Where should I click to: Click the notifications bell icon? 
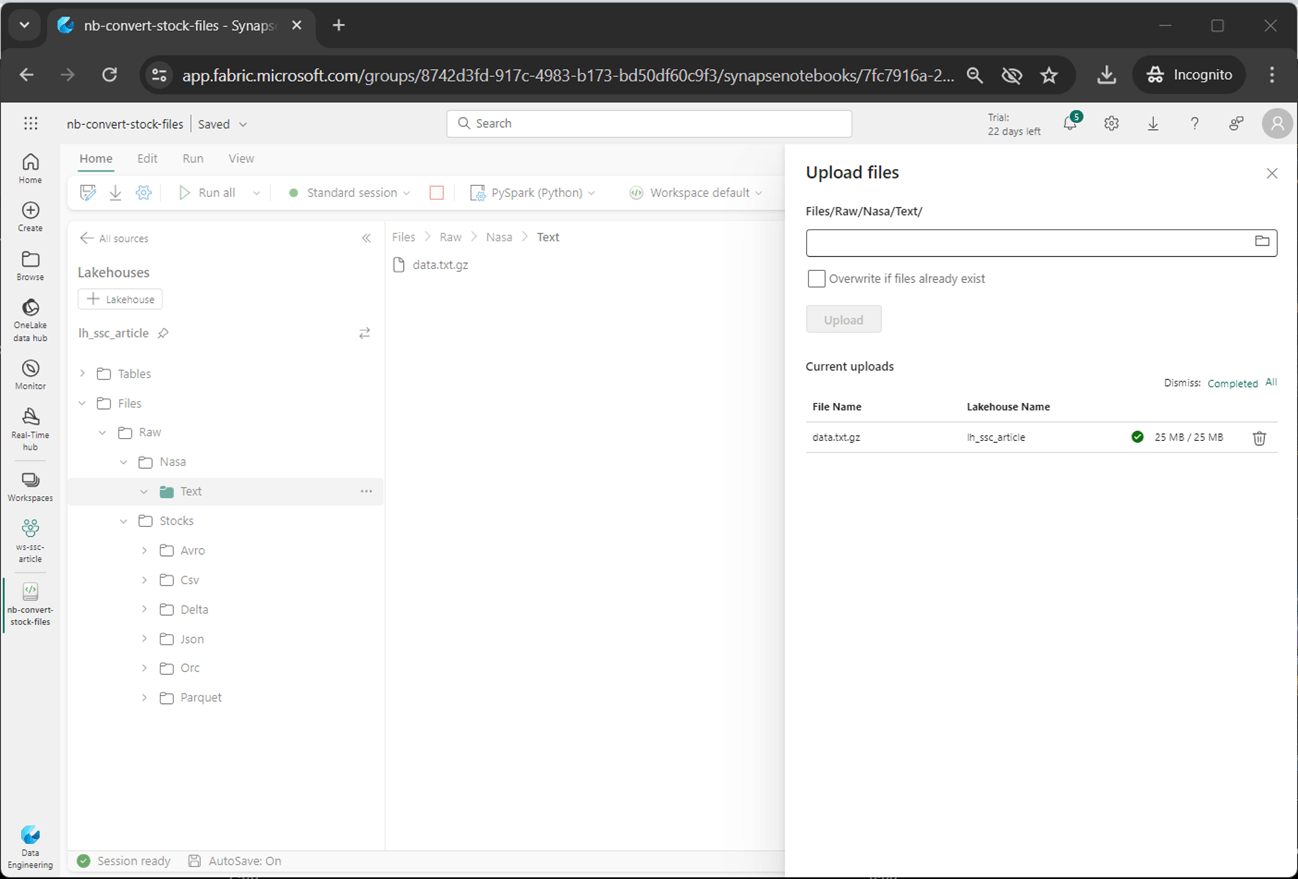point(1070,124)
